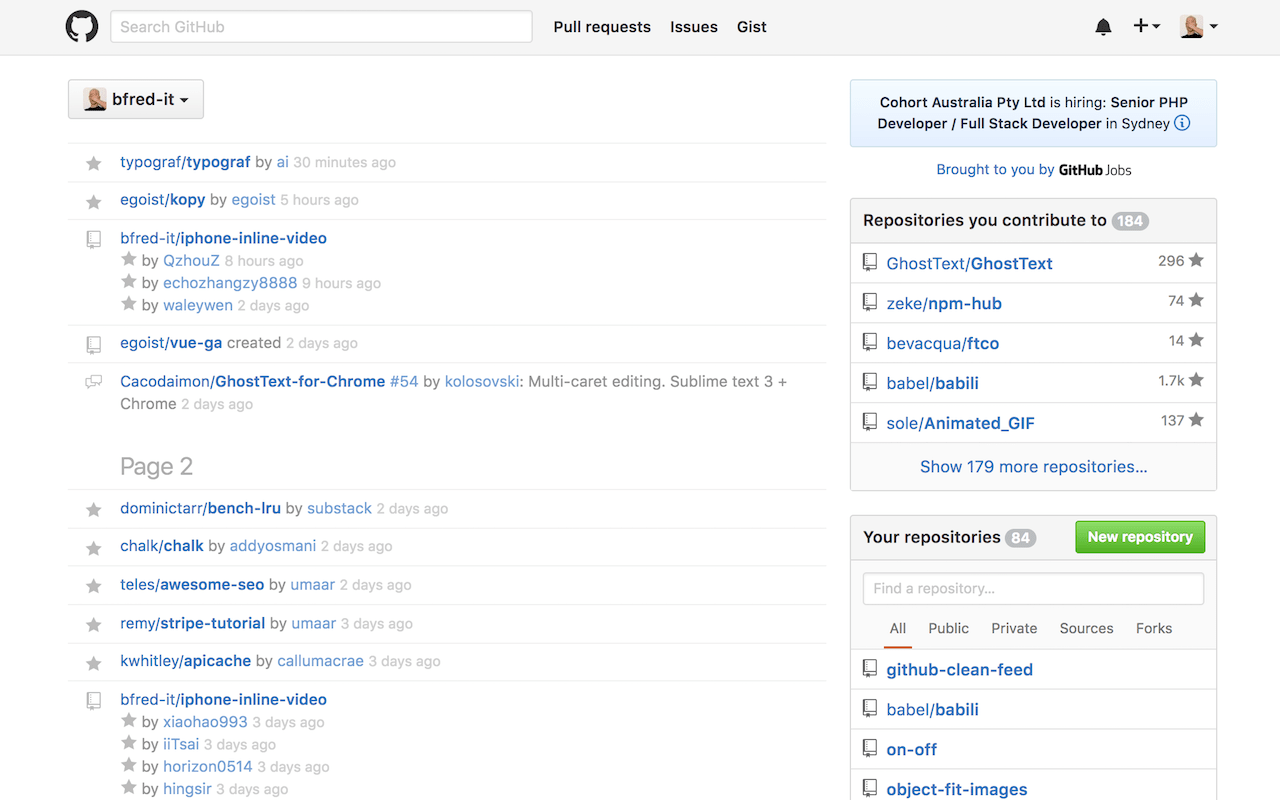Screen dimensions: 1280x800
Task: Click star icon beside teles/awesome-seo
Action: pyautogui.click(x=94, y=586)
